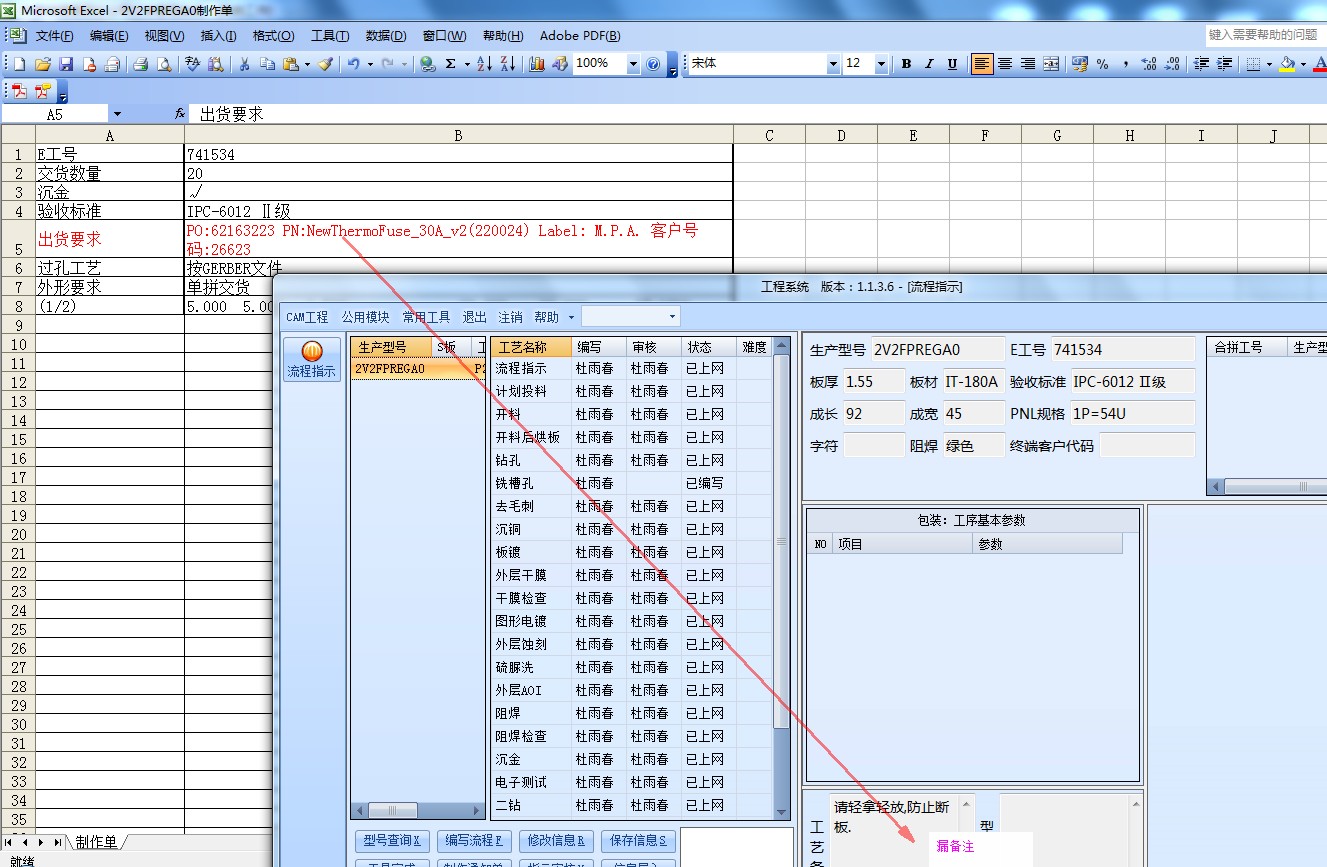The width and height of the screenshot is (1327, 867).
Task: Click the 生产型号 field 2V2FPREGA0
Action: [x=938, y=350]
